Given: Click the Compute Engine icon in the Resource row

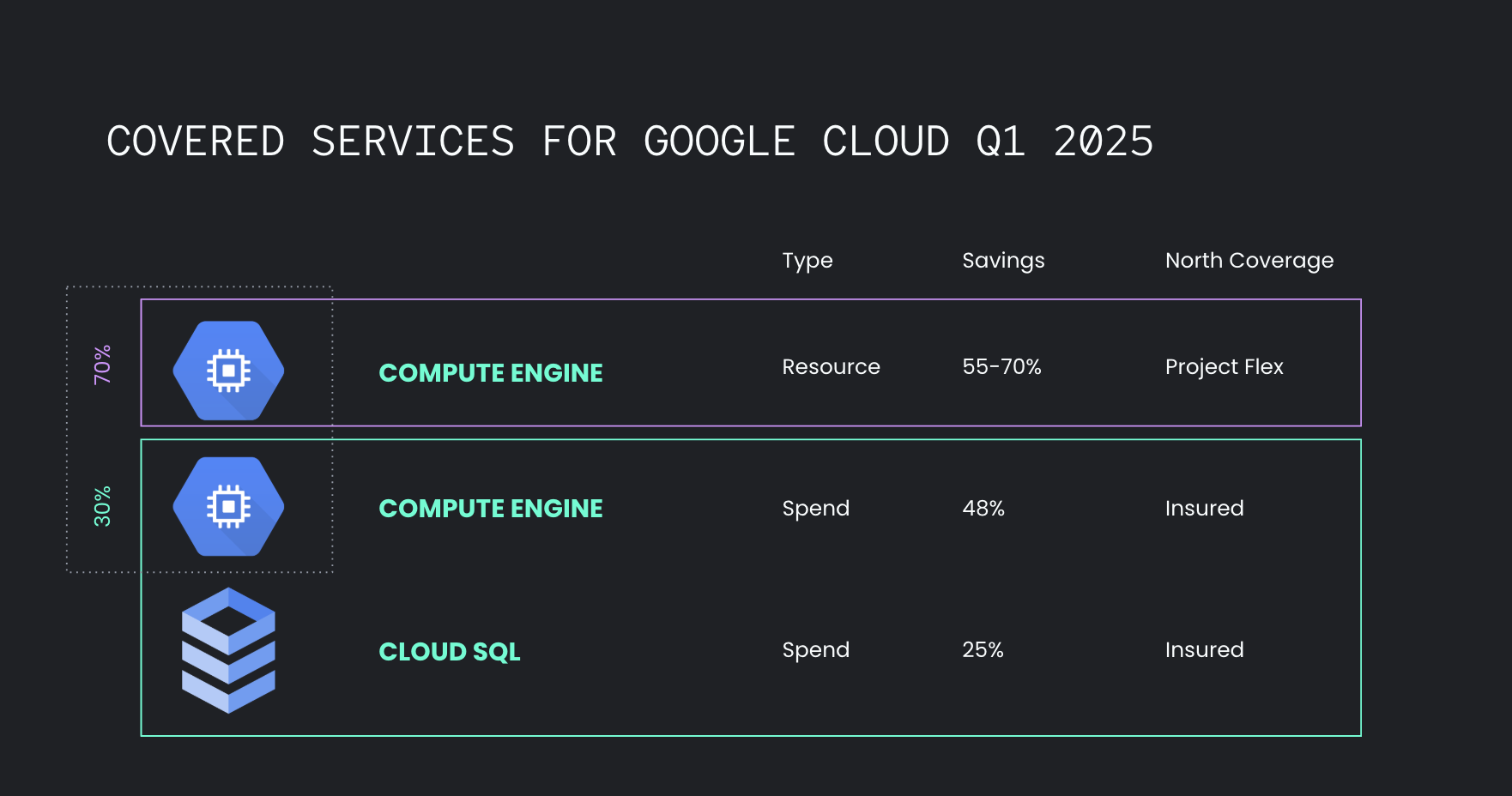Looking at the screenshot, I should click(228, 371).
